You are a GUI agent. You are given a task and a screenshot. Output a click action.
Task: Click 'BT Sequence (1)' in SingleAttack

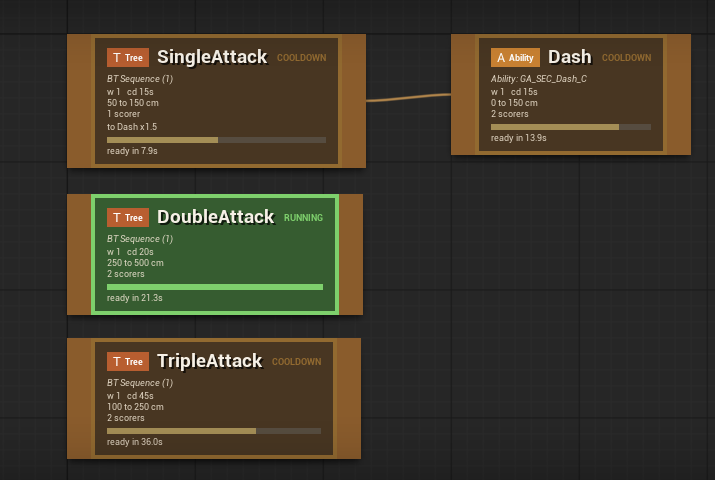click(140, 79)
